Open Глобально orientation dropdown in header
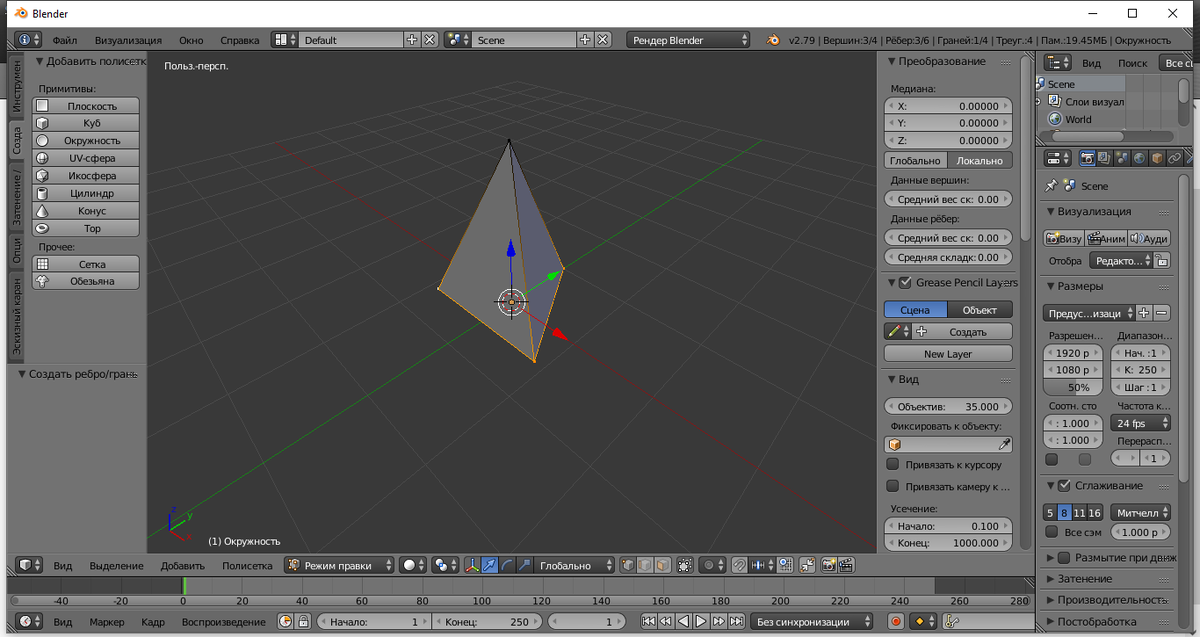This screenshot has width=1200, height=637. coord(575,565)
